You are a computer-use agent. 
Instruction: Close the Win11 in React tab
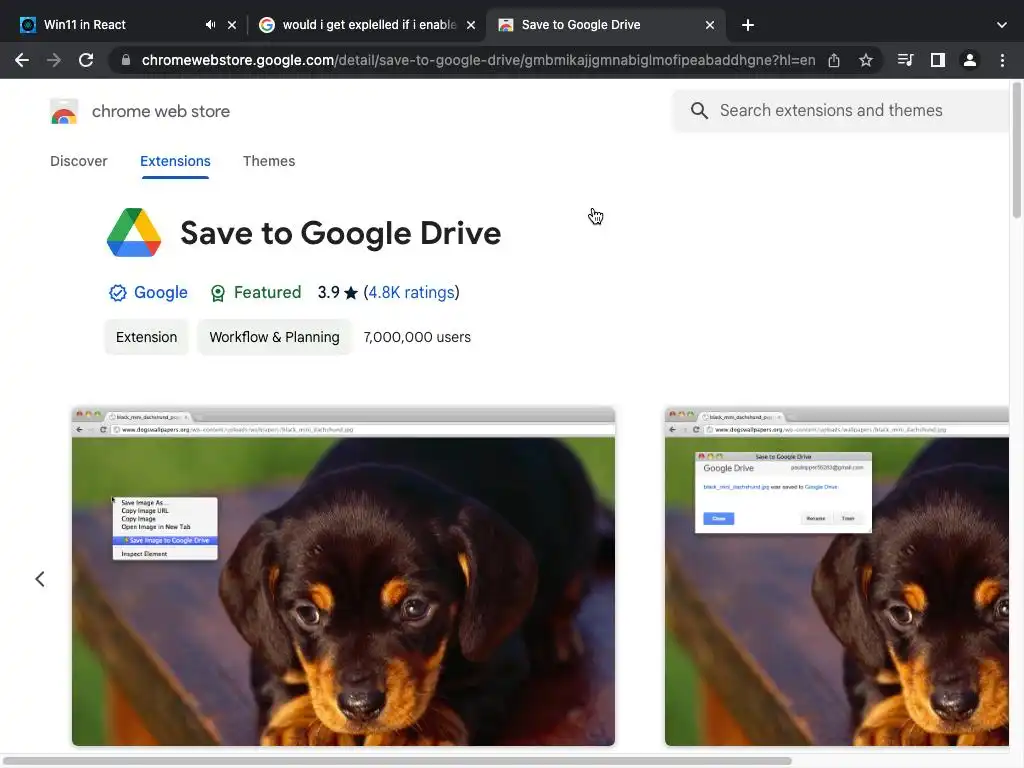(232, 25)
